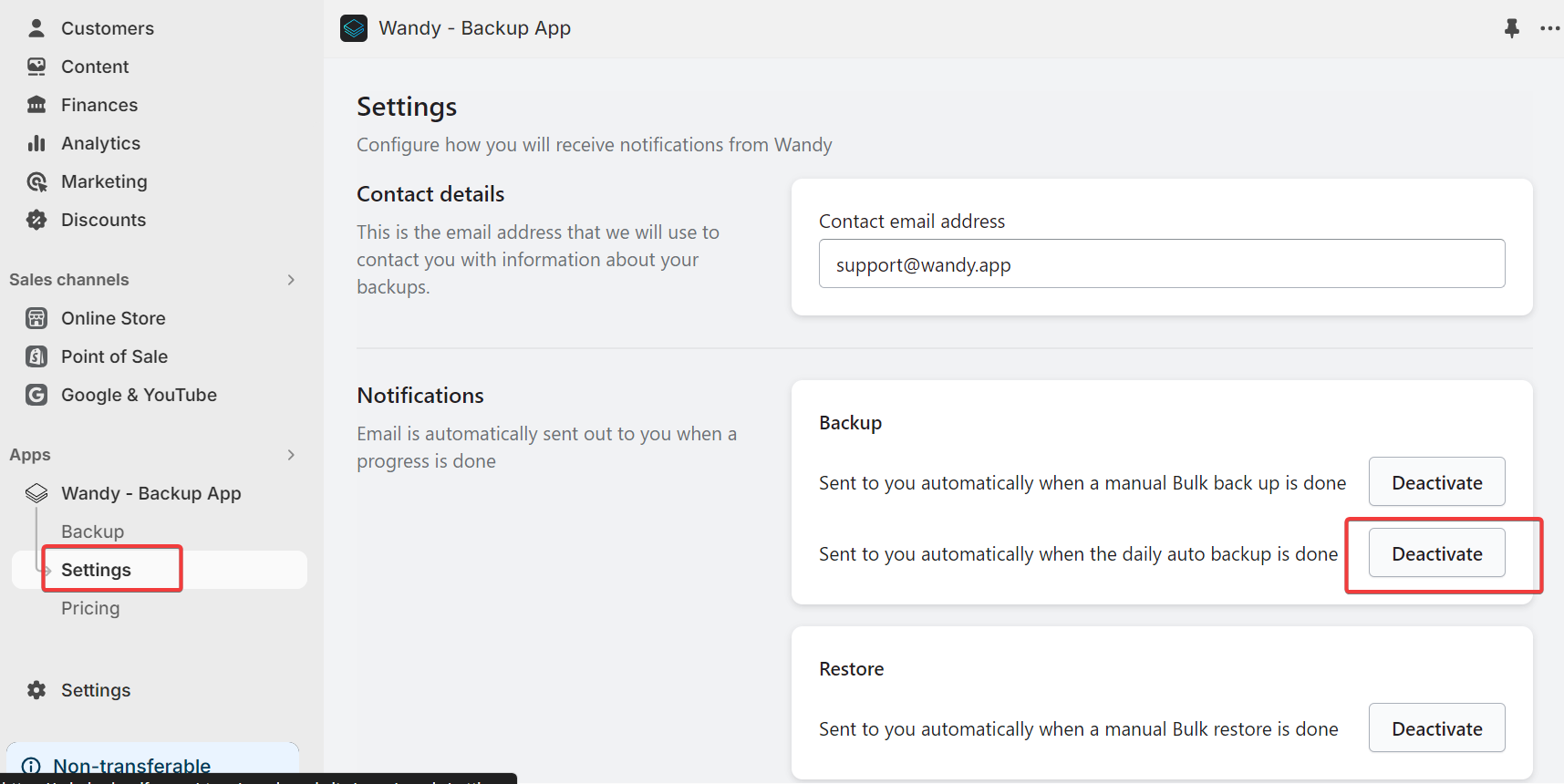Screen dimensions: 1564x784
Task: Open the store Settings next to gear icon
Action: coord(96,690)
